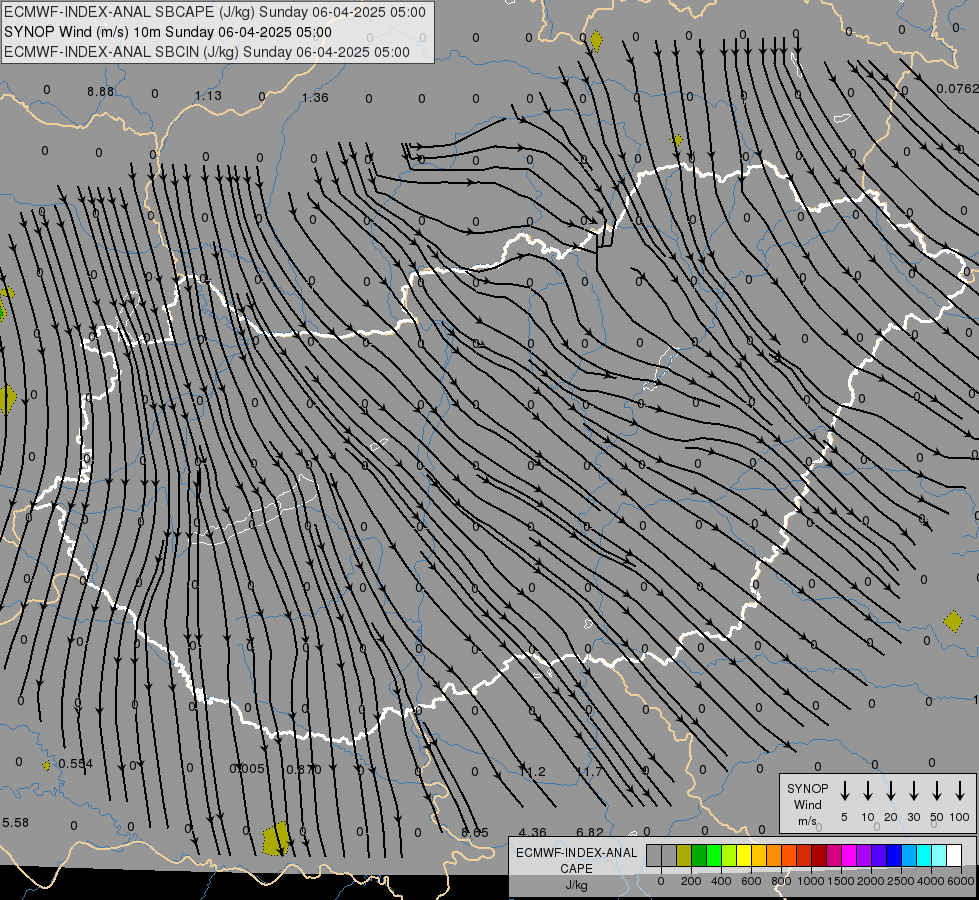Pick the bright magenta swatch in the CAPE scale
The width and height of the screenshot is (979, 900).
click(849, 855)
